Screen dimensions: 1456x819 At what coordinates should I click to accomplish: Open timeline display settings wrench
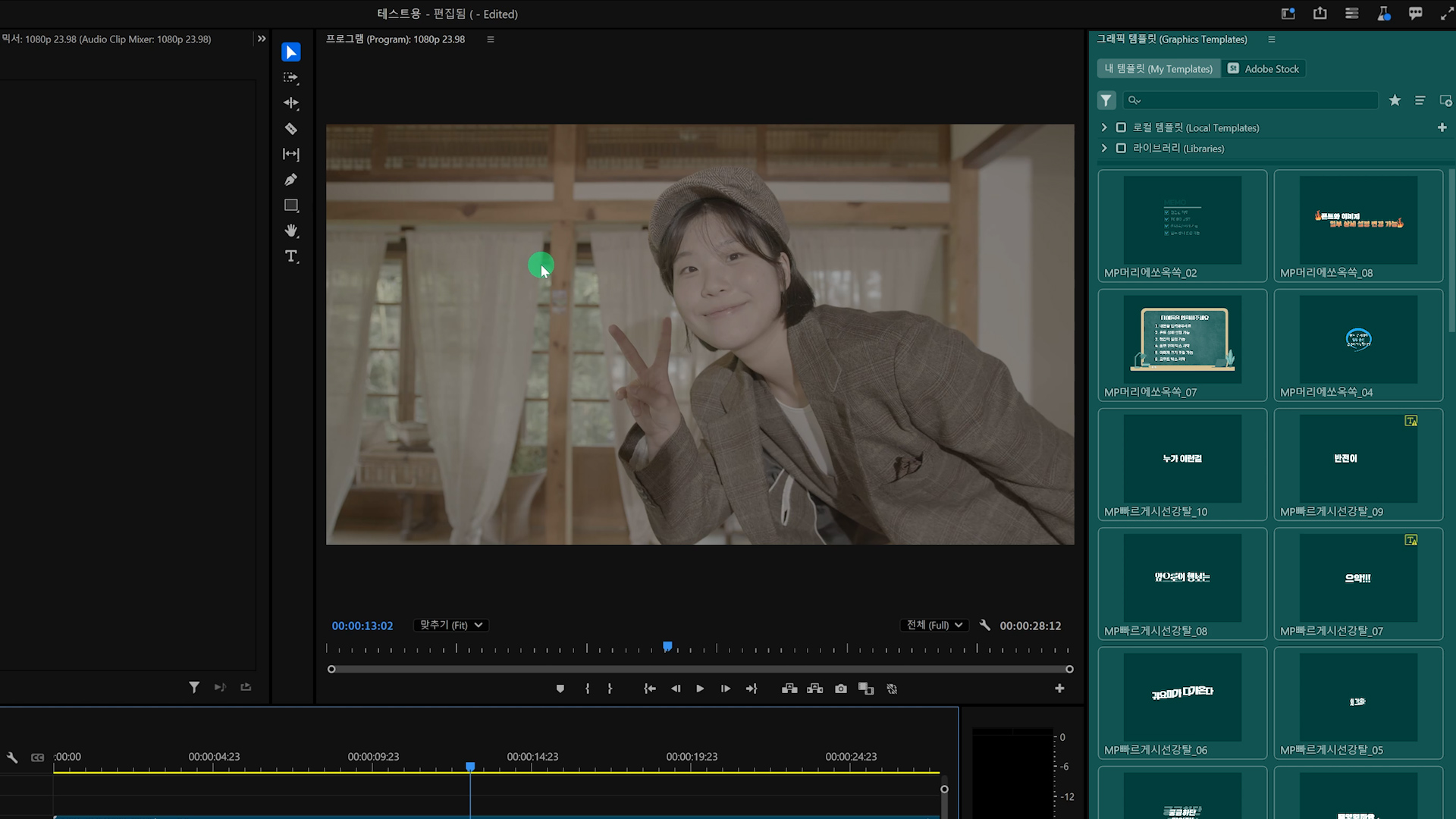point(12,757)
